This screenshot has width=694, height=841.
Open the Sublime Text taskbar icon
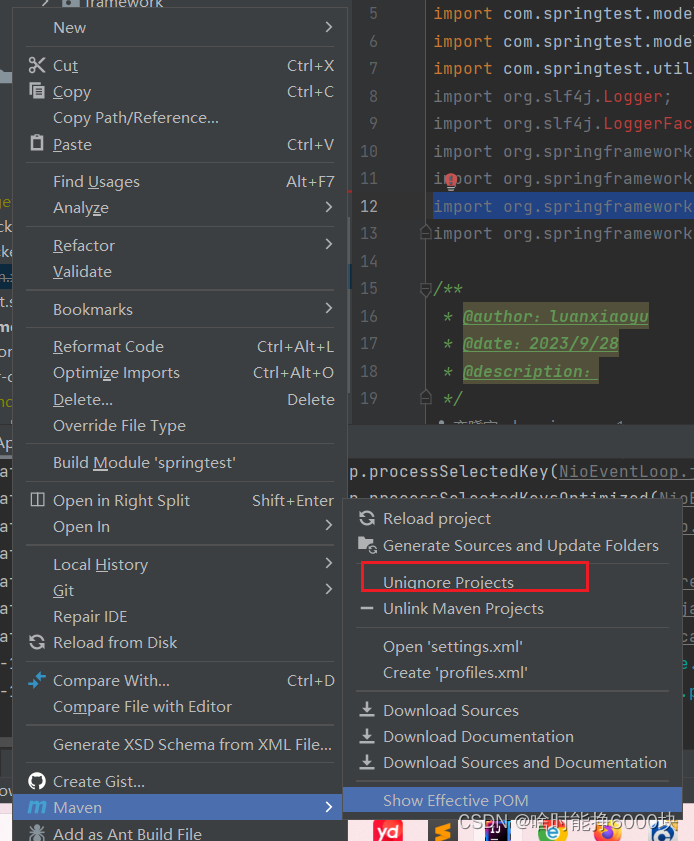443,831
